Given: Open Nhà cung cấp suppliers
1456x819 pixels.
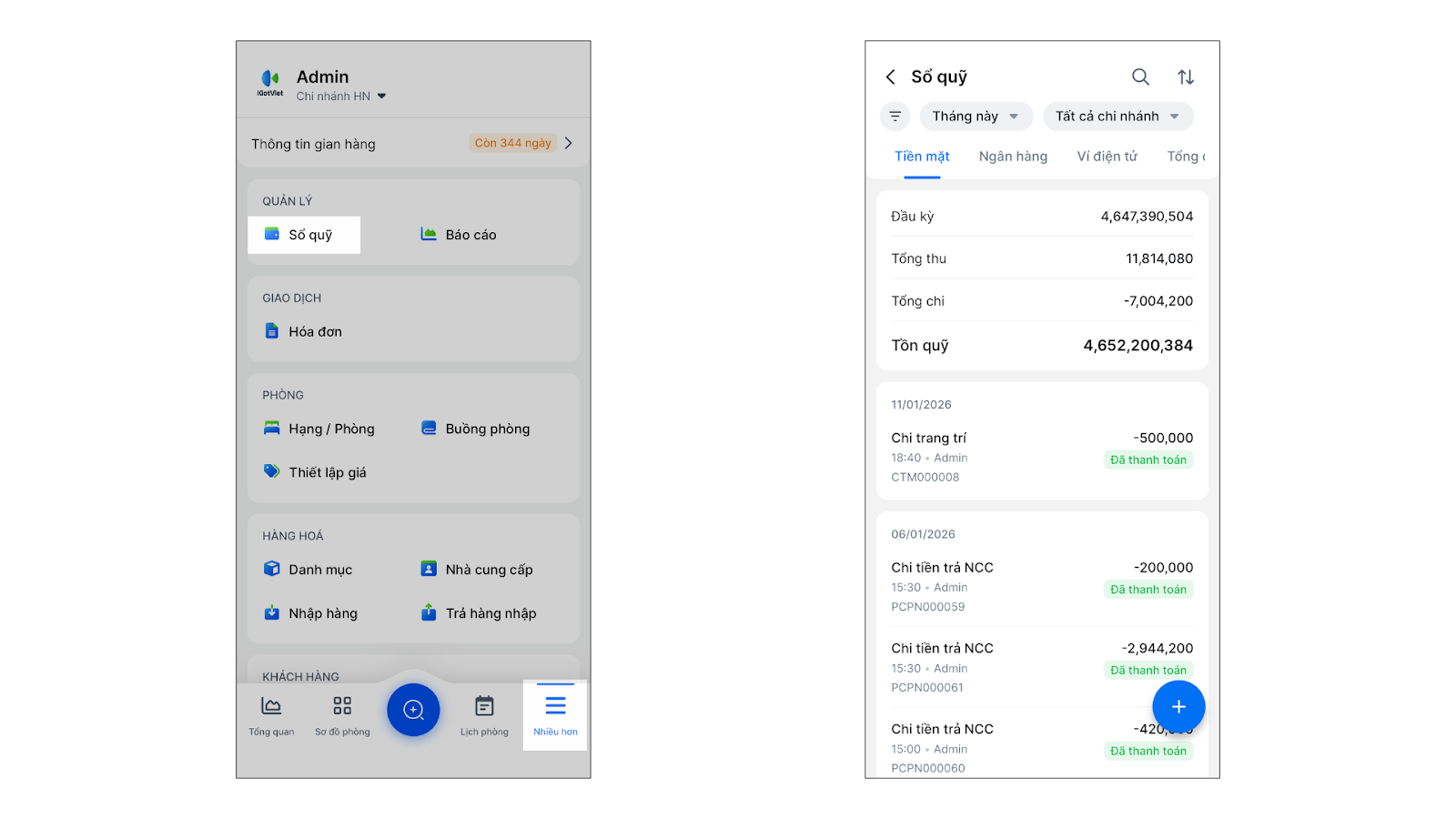Looking at the screenshot, I should 477,570.
